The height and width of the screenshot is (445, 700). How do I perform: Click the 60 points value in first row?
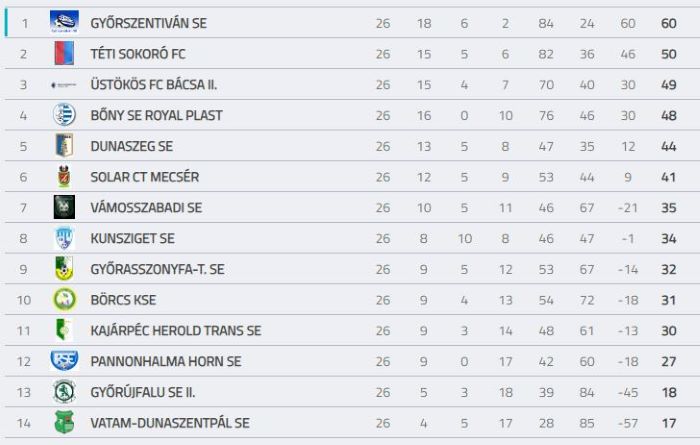(x=669, y=23)
